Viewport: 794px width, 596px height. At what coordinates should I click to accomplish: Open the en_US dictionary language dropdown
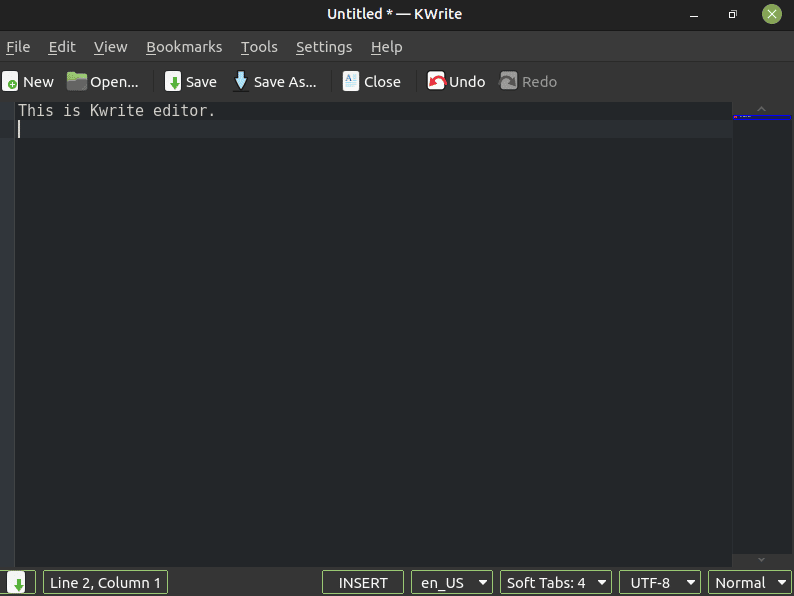click(452, 582)
